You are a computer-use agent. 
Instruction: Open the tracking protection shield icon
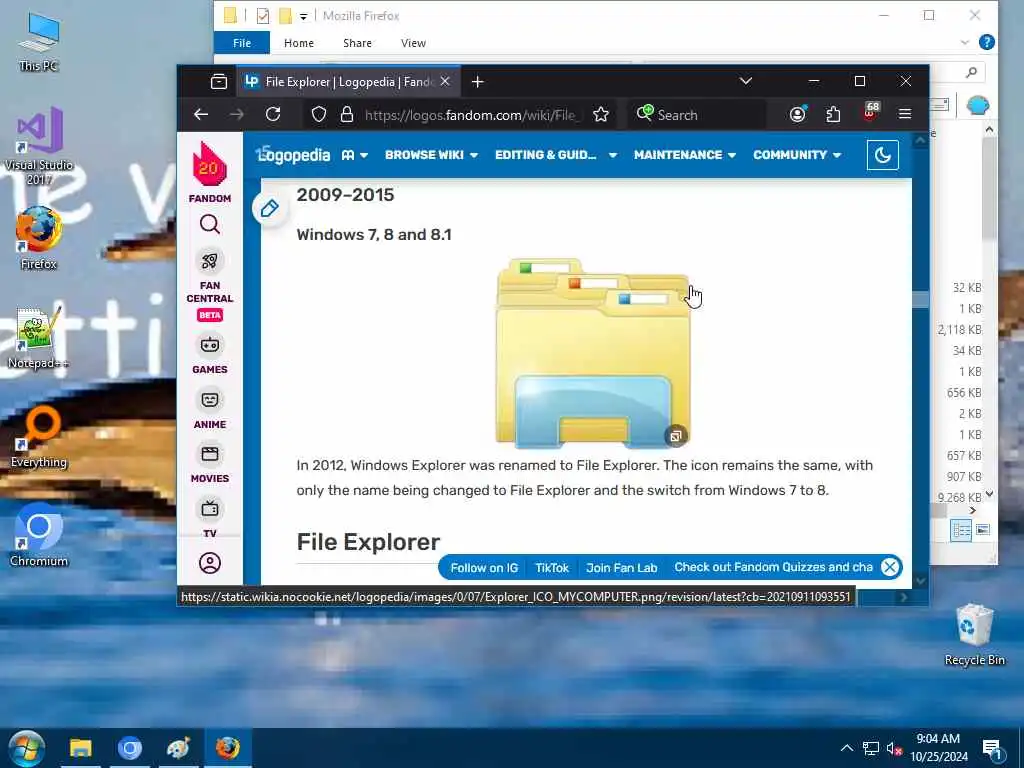(319, 115)
